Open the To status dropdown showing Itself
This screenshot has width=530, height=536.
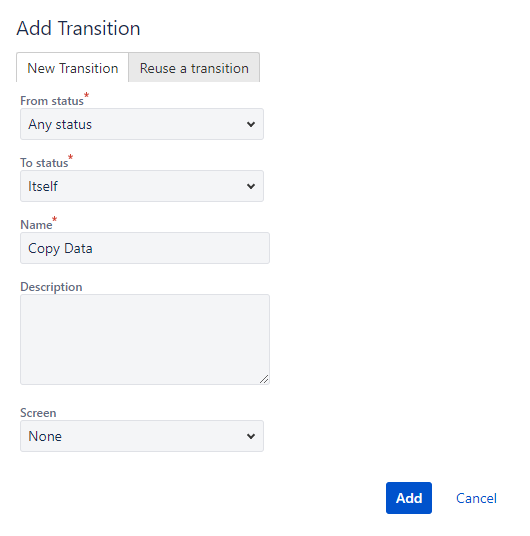tap(142, 186)
